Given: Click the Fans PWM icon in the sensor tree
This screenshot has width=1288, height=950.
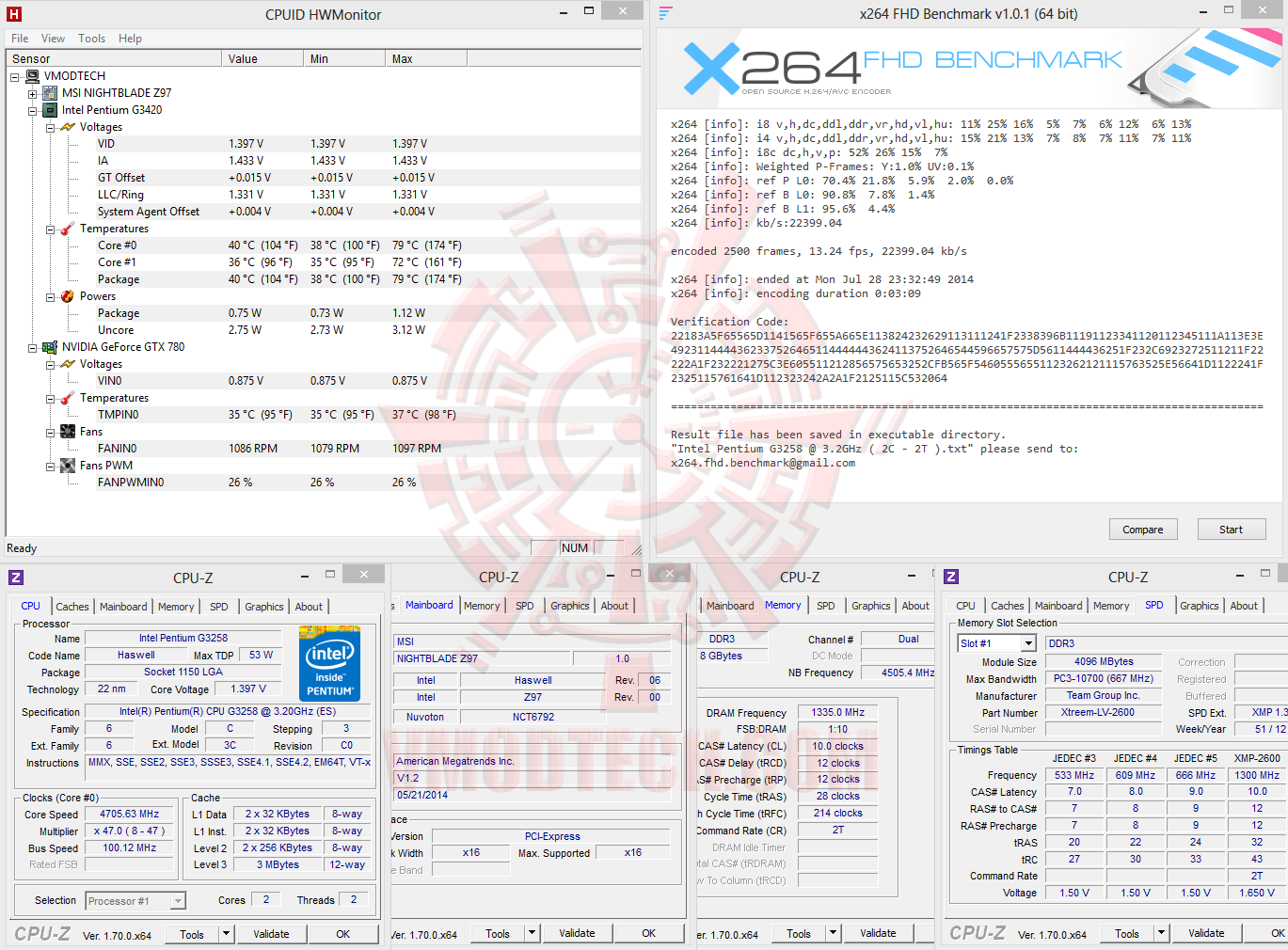Looking at the screenshot, I should click(x=68, y=466).
